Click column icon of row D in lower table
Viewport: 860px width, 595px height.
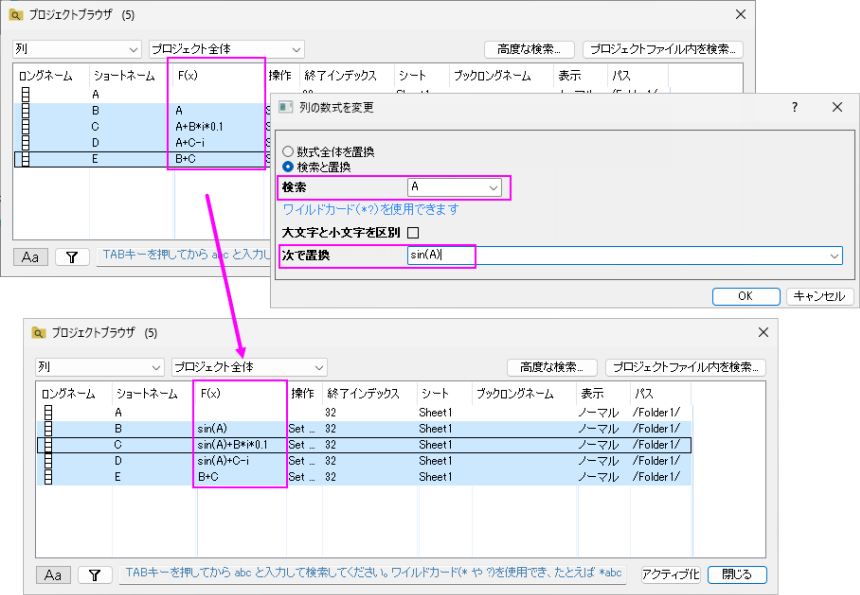(48, 461)
